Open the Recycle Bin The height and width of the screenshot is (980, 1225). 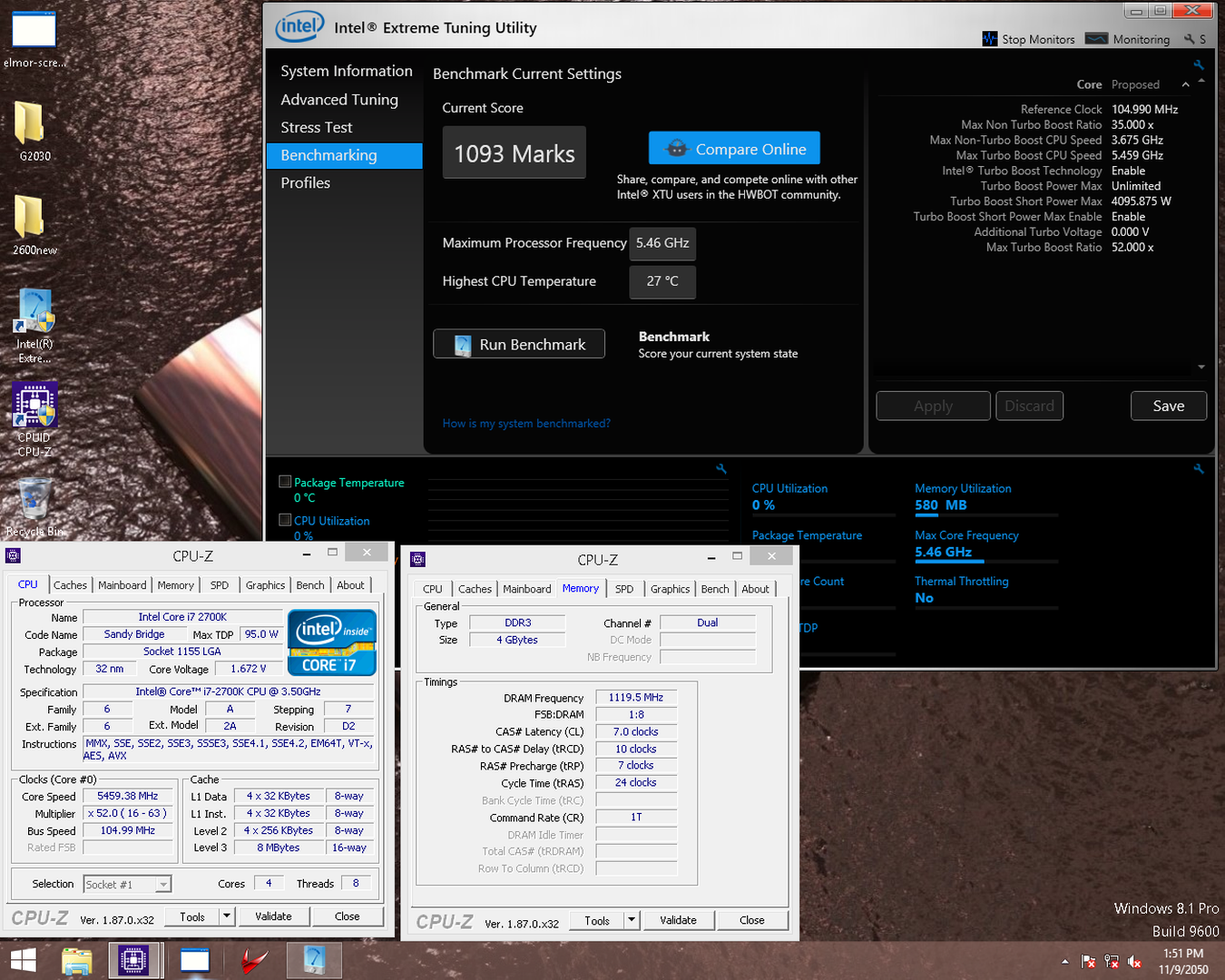point(34,506)
